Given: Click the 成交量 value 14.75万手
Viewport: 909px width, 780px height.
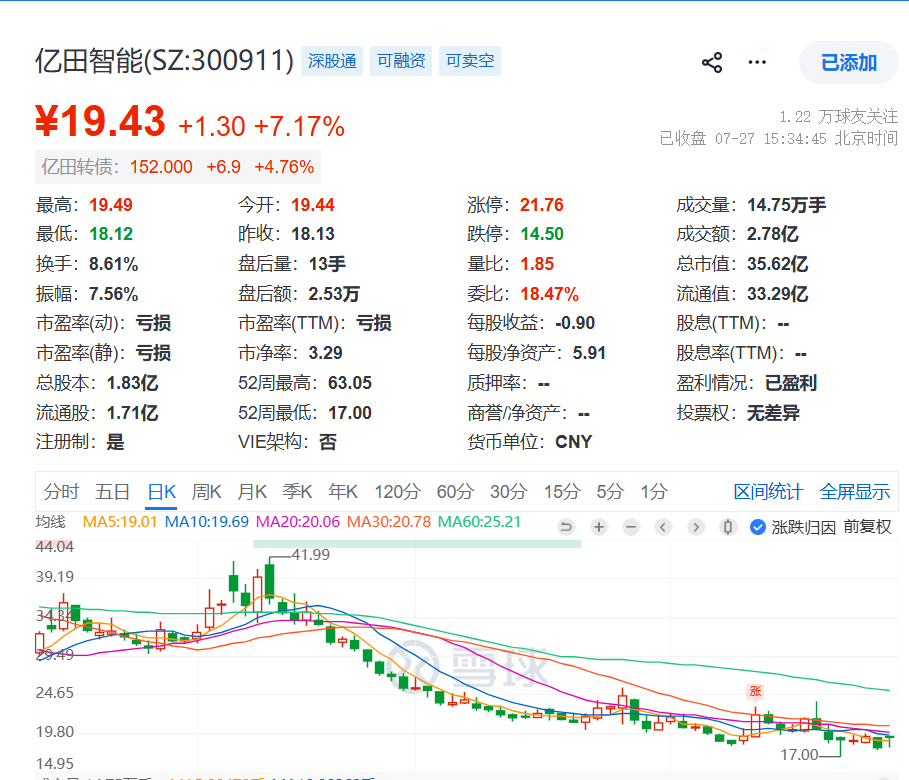Looking at the screenshot, I should 786,205.
